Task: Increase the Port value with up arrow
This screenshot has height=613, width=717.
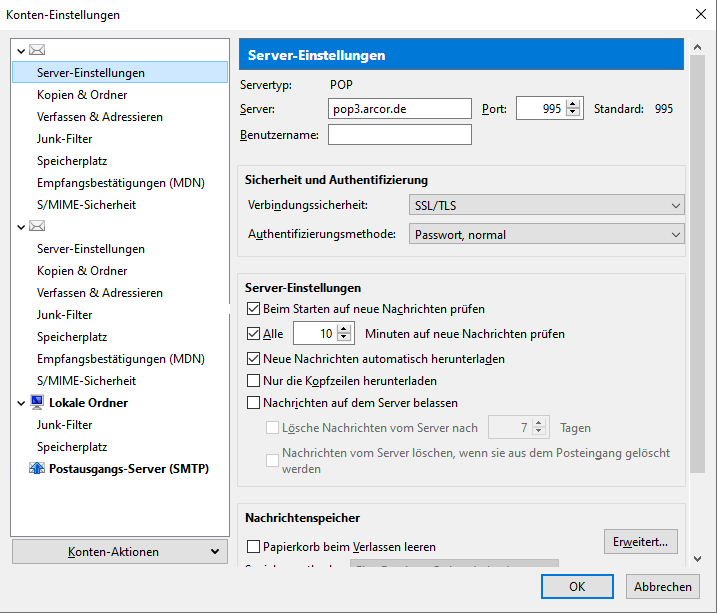Action: point(573,104)
